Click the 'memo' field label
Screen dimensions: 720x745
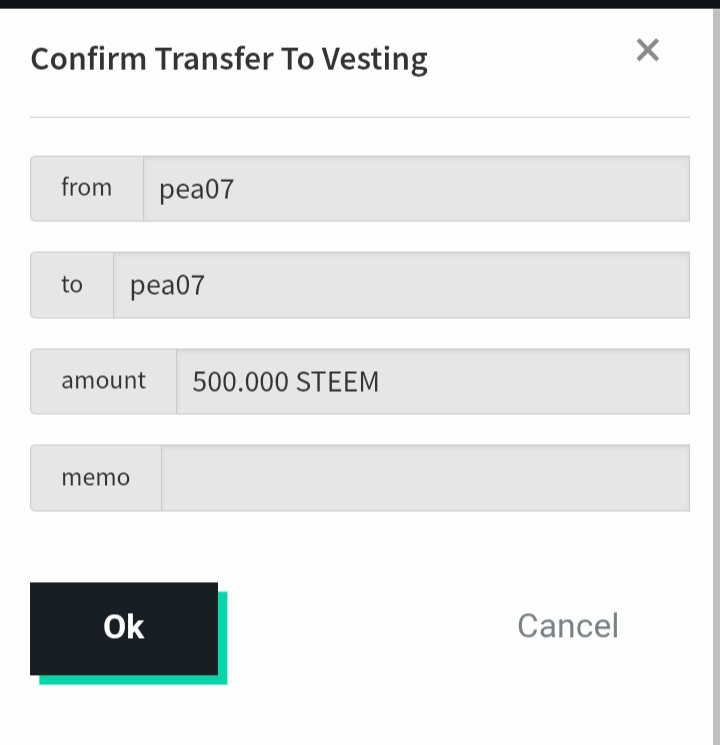click(96, 478)
